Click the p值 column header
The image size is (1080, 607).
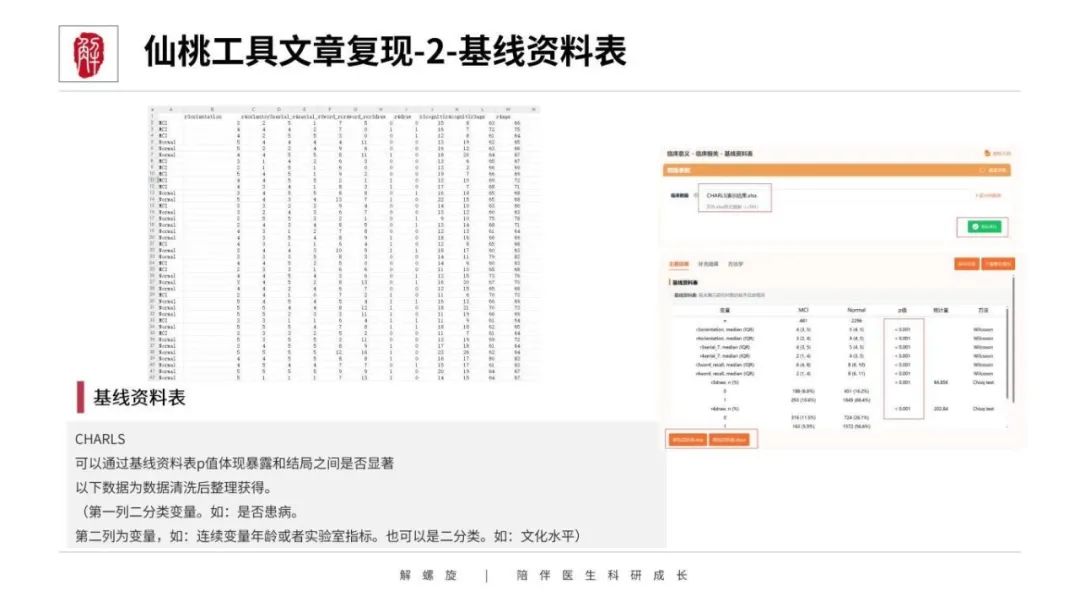tap(902, 311)
